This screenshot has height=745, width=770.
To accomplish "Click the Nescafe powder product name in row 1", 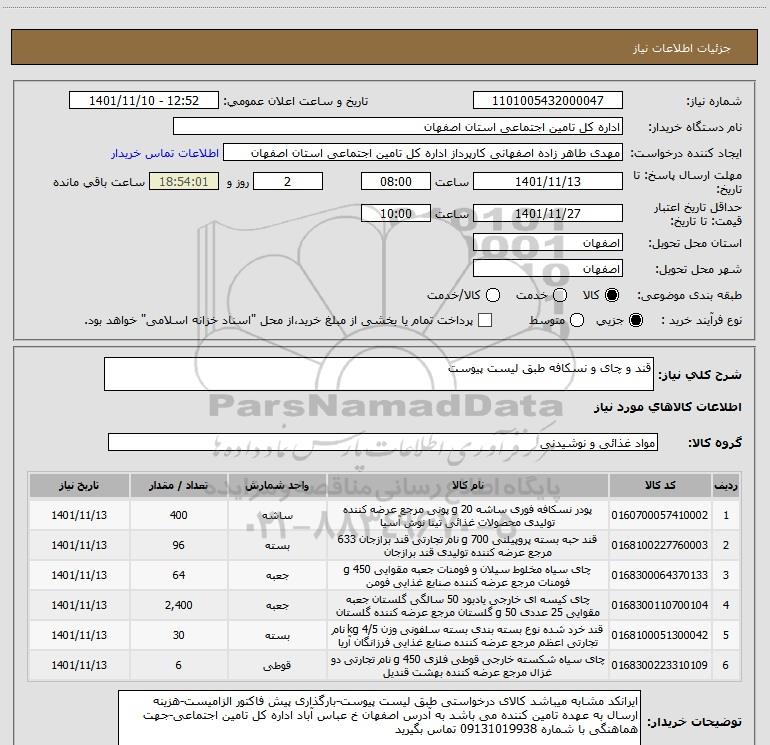I will [468, 516].
